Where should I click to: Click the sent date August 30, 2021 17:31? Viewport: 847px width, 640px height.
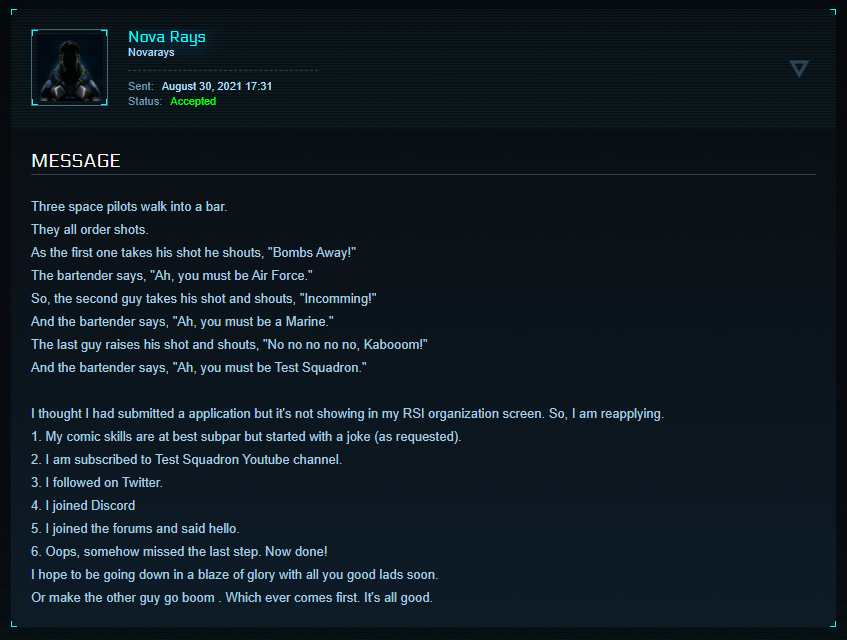217,86
